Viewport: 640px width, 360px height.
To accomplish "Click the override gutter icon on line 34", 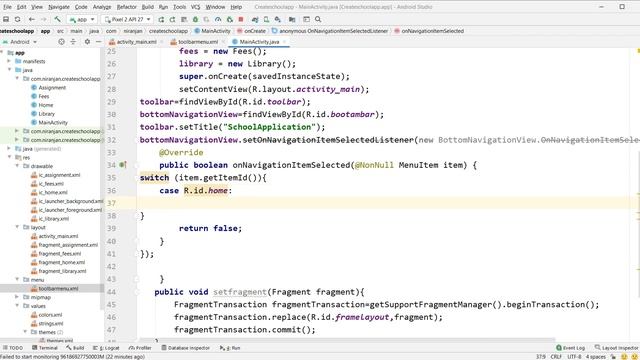I will point(122,165).
